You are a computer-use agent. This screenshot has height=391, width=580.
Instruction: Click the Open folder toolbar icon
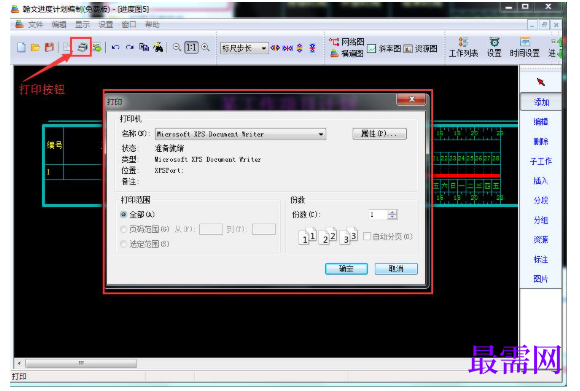click(36, 47)
